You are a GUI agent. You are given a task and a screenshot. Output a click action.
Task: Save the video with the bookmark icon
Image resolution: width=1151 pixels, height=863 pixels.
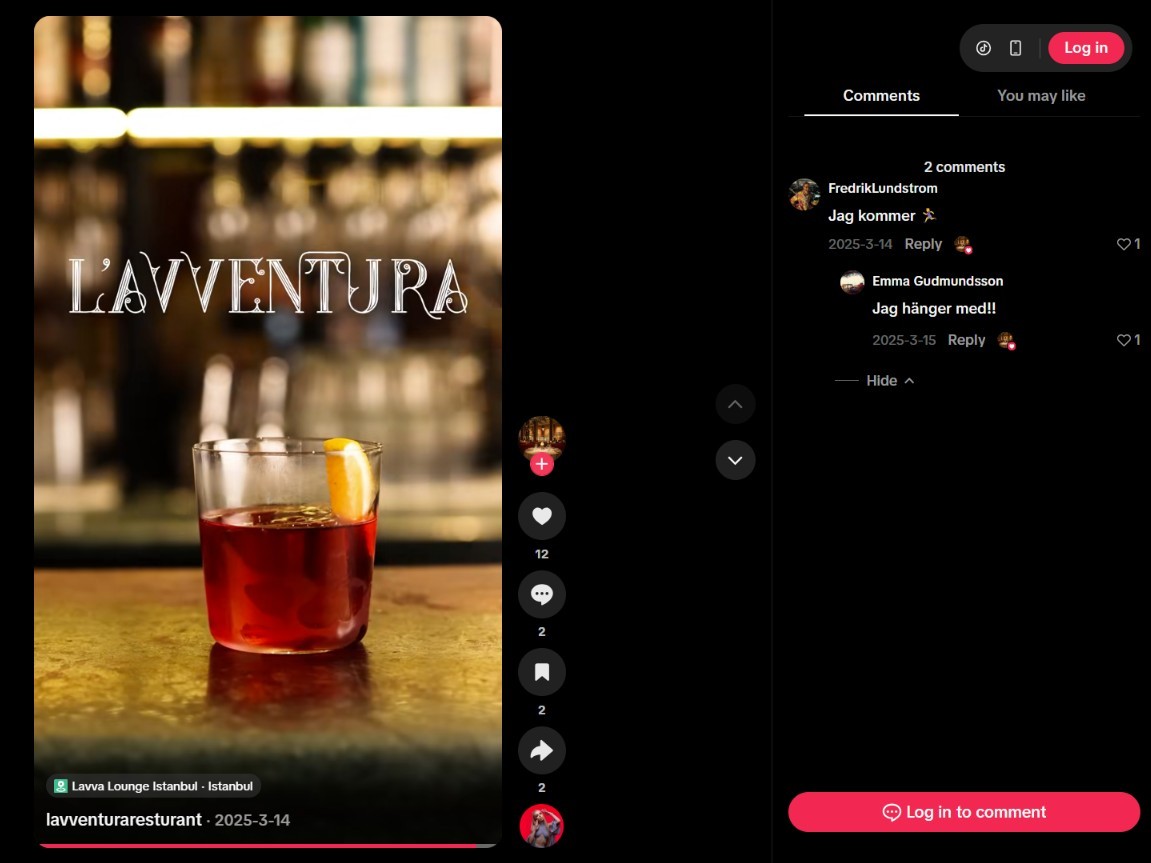542,671
